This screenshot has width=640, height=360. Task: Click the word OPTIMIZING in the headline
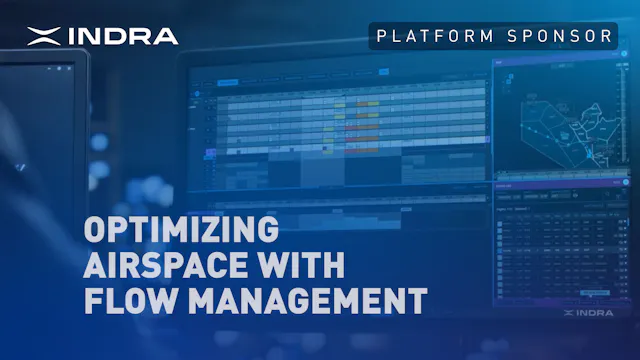182,229
